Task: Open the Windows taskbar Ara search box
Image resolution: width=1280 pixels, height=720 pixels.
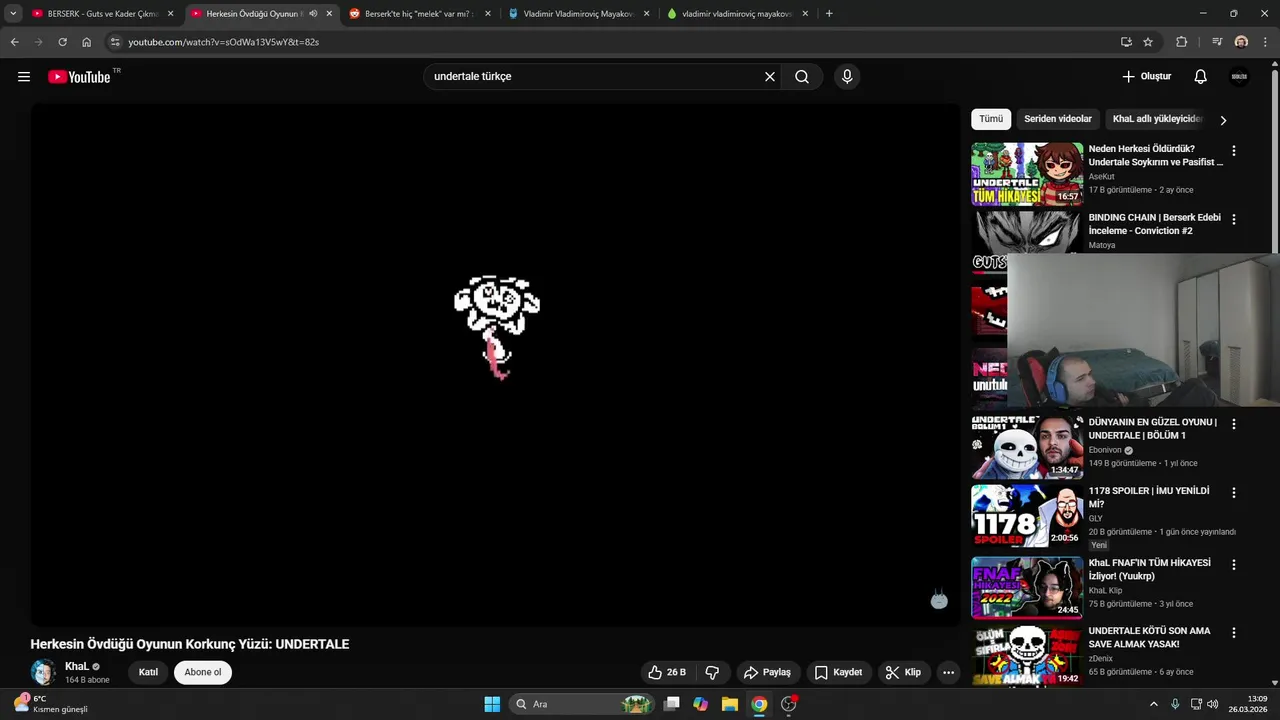Action: pos(582,704)
